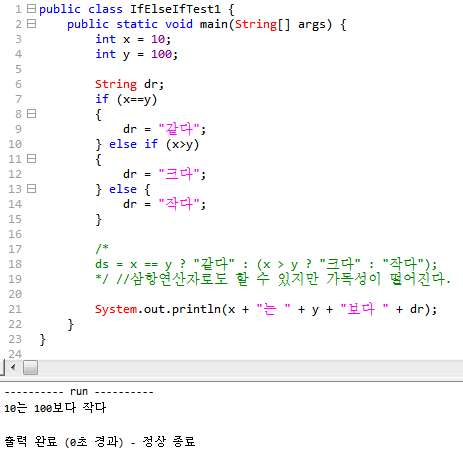The width and height of the screenshot is (463, 463).
Task: Collapse the main method fold marker on line 2
Action: tap(31, 23)
